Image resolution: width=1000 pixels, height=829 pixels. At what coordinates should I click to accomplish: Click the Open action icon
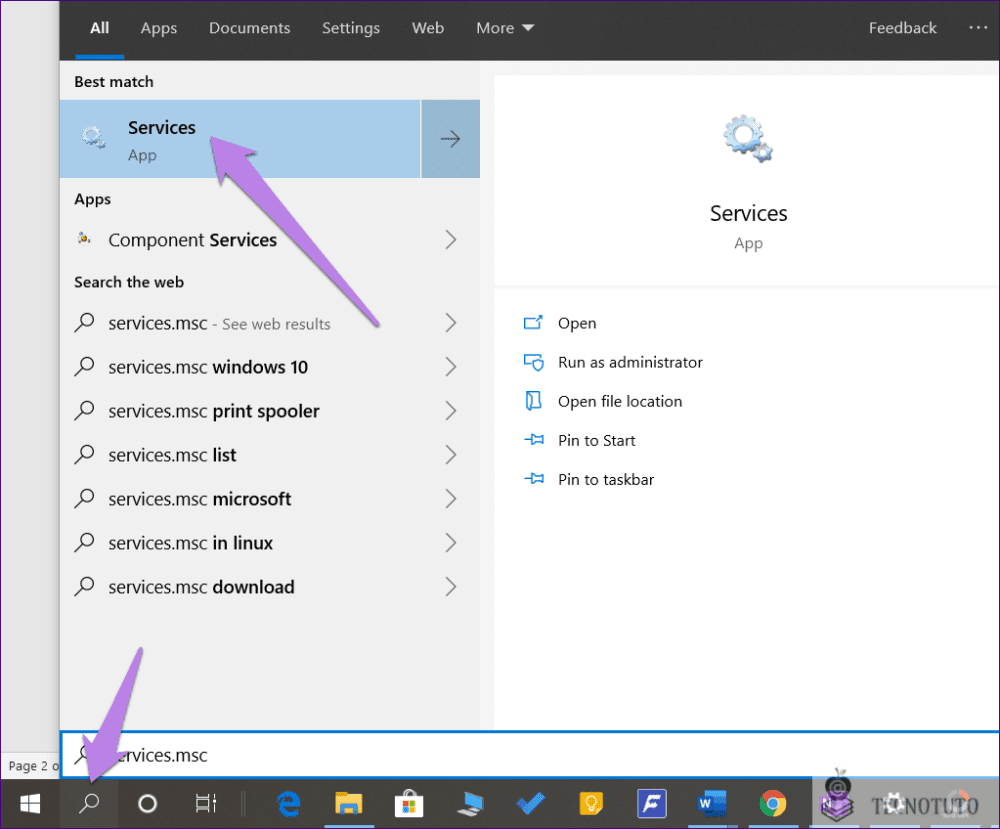[533, 323]
